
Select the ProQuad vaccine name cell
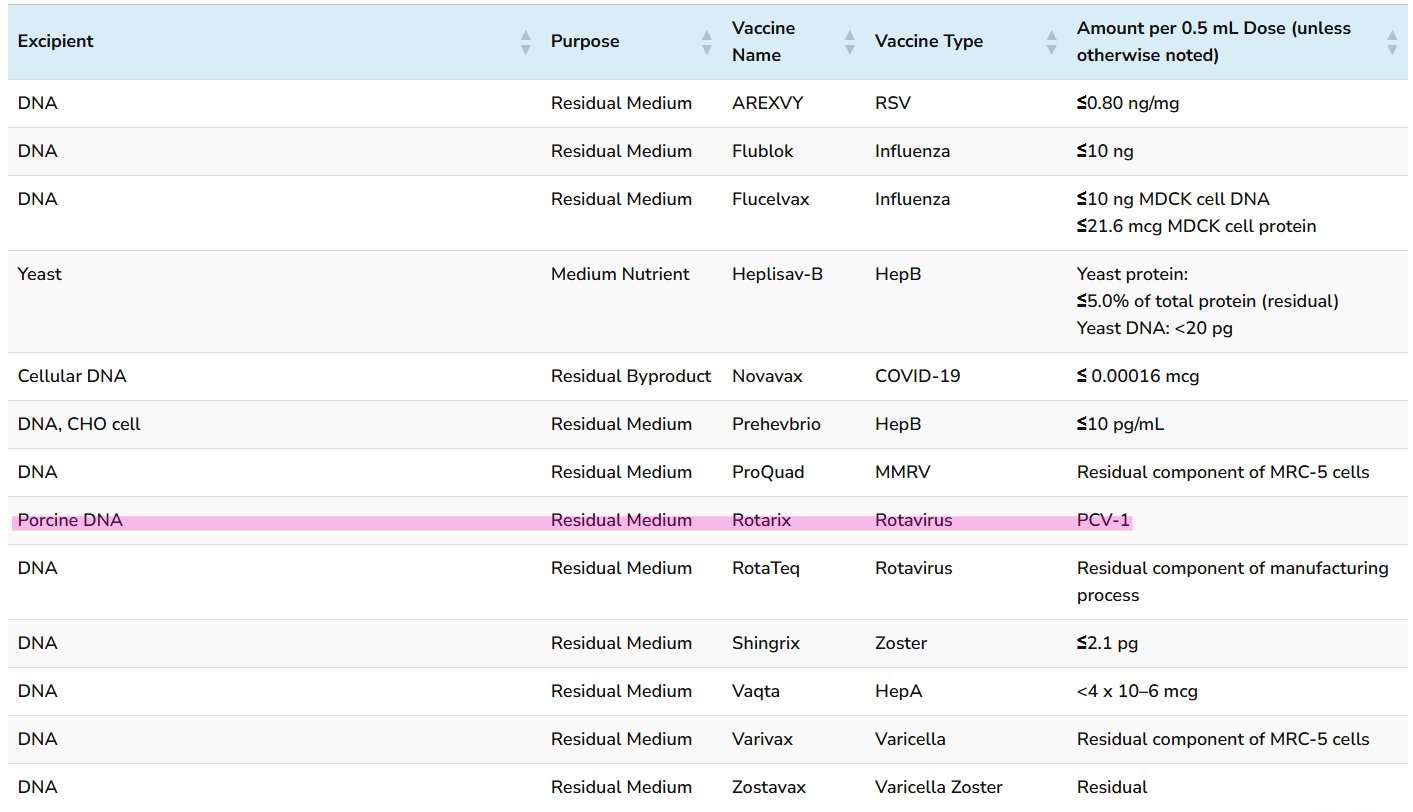768,472
